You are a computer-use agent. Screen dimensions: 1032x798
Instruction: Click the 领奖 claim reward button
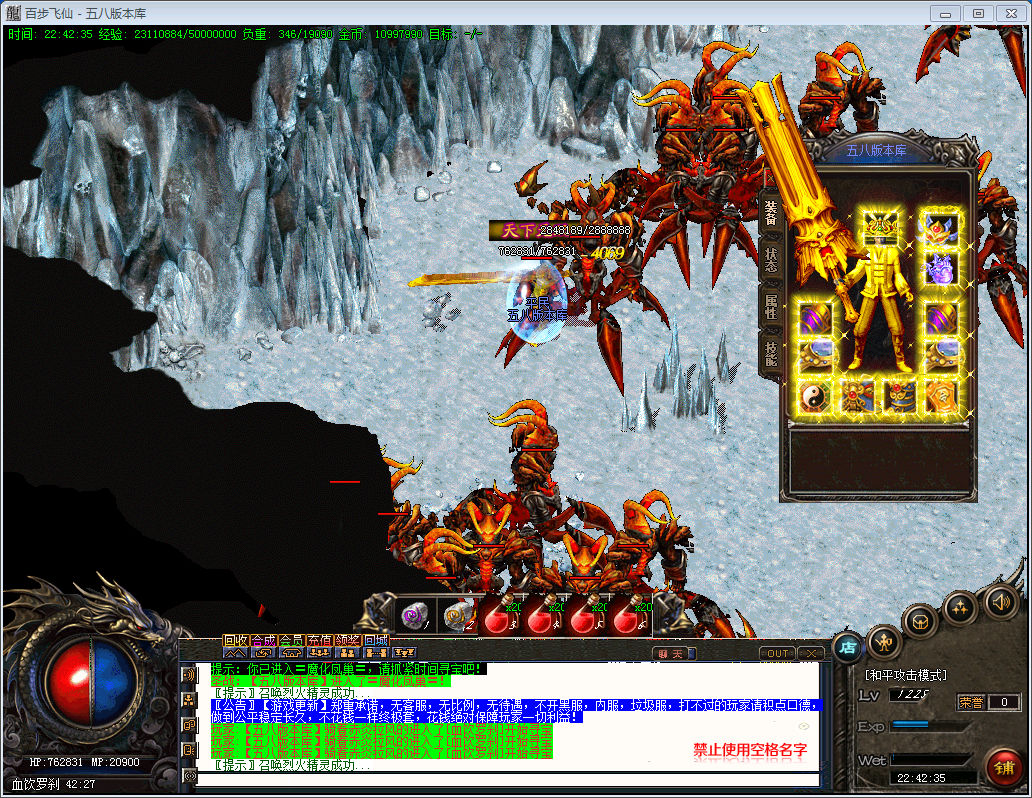348,640
